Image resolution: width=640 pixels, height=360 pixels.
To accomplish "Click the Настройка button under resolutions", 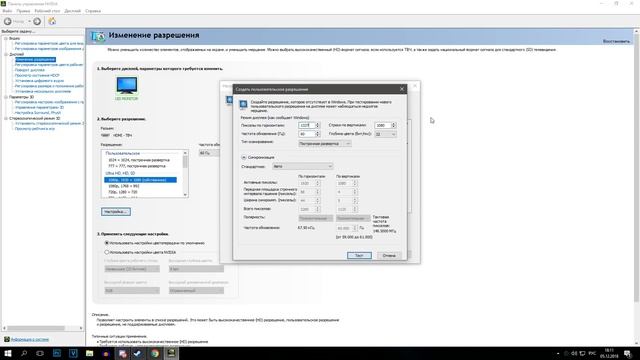I will [x=116, y=212].
